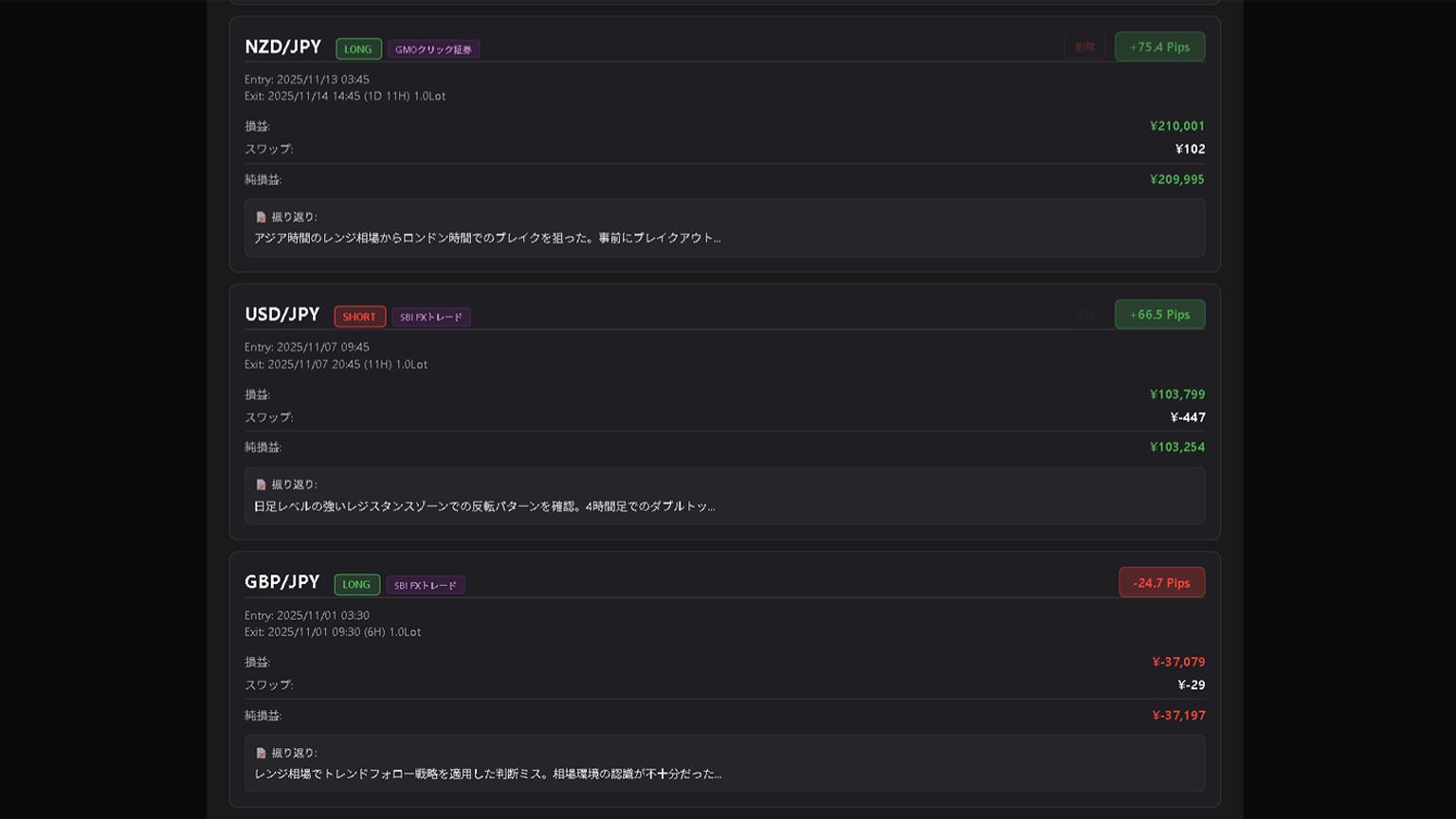Click the SBI FXトレード tag on GBP/JPY

pos(427,584)
